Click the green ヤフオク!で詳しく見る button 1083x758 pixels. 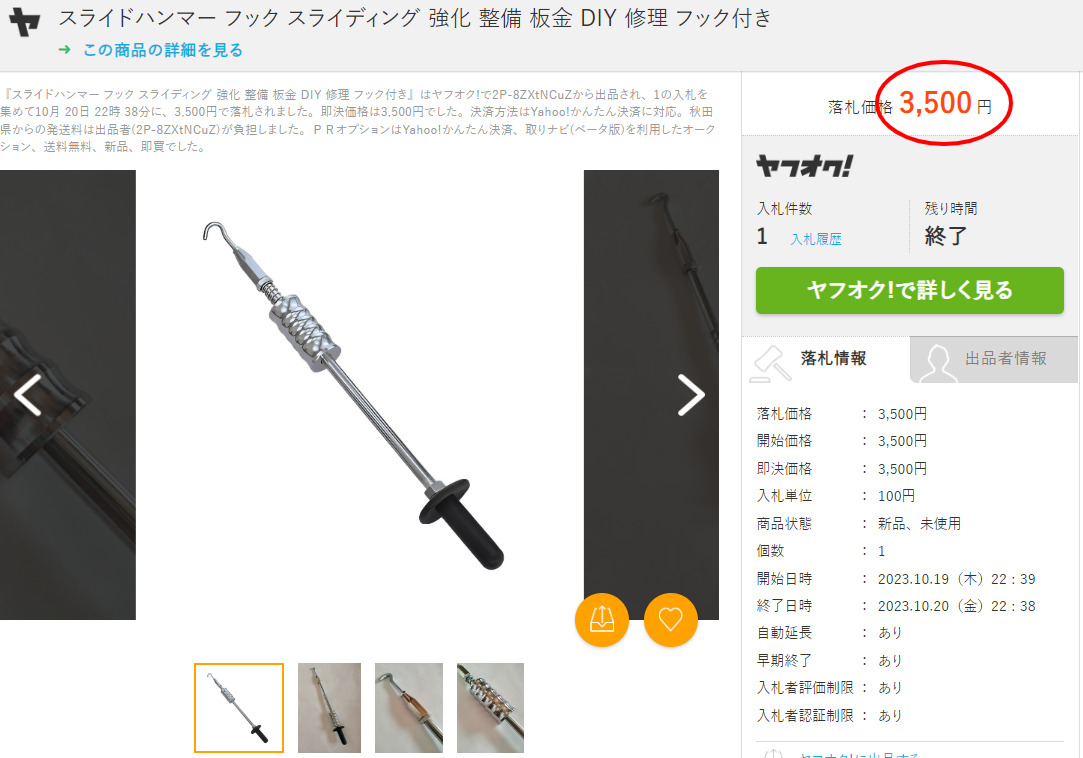coord(910,290)
